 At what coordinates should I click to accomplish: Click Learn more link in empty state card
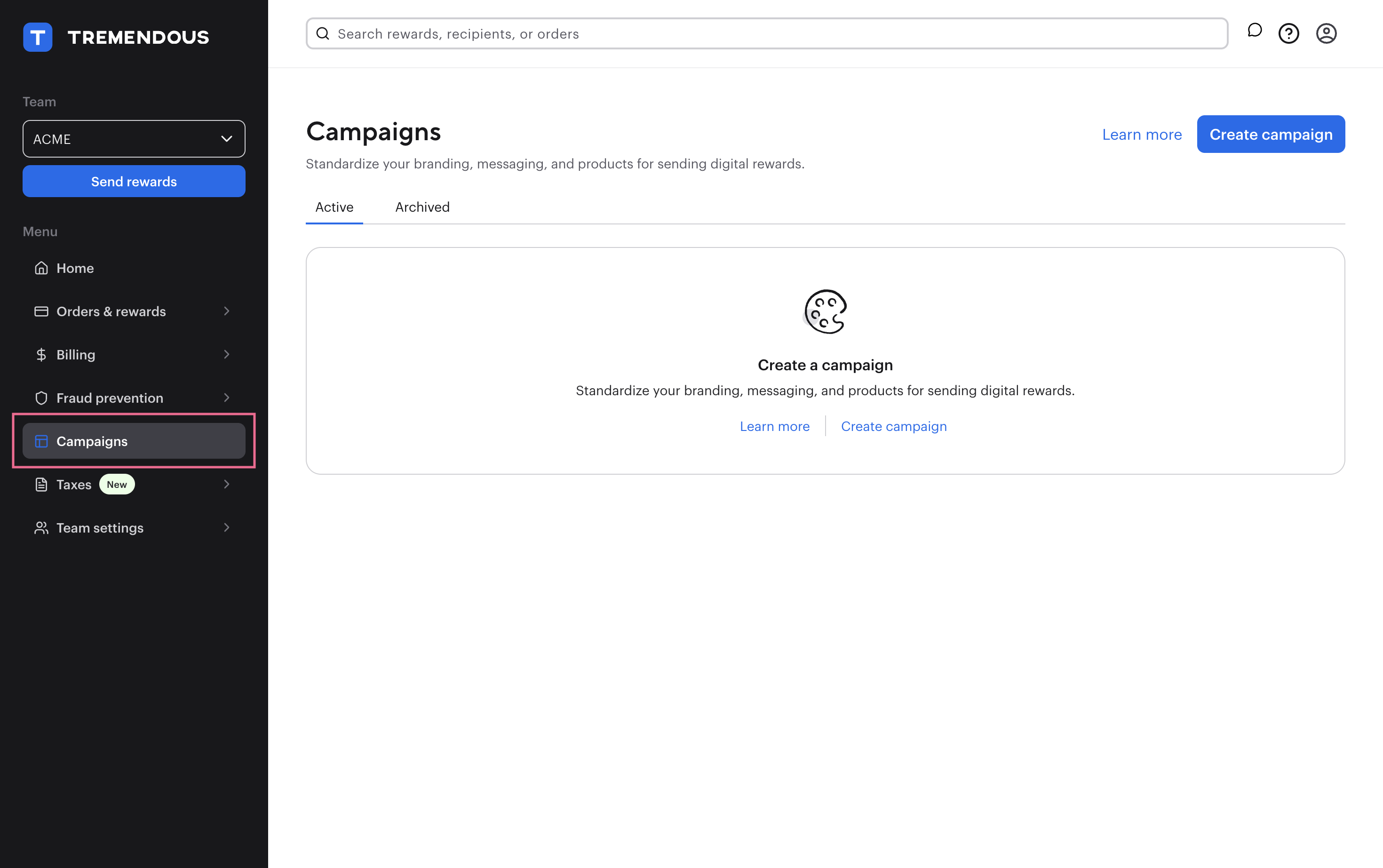[x=775, y=427]
